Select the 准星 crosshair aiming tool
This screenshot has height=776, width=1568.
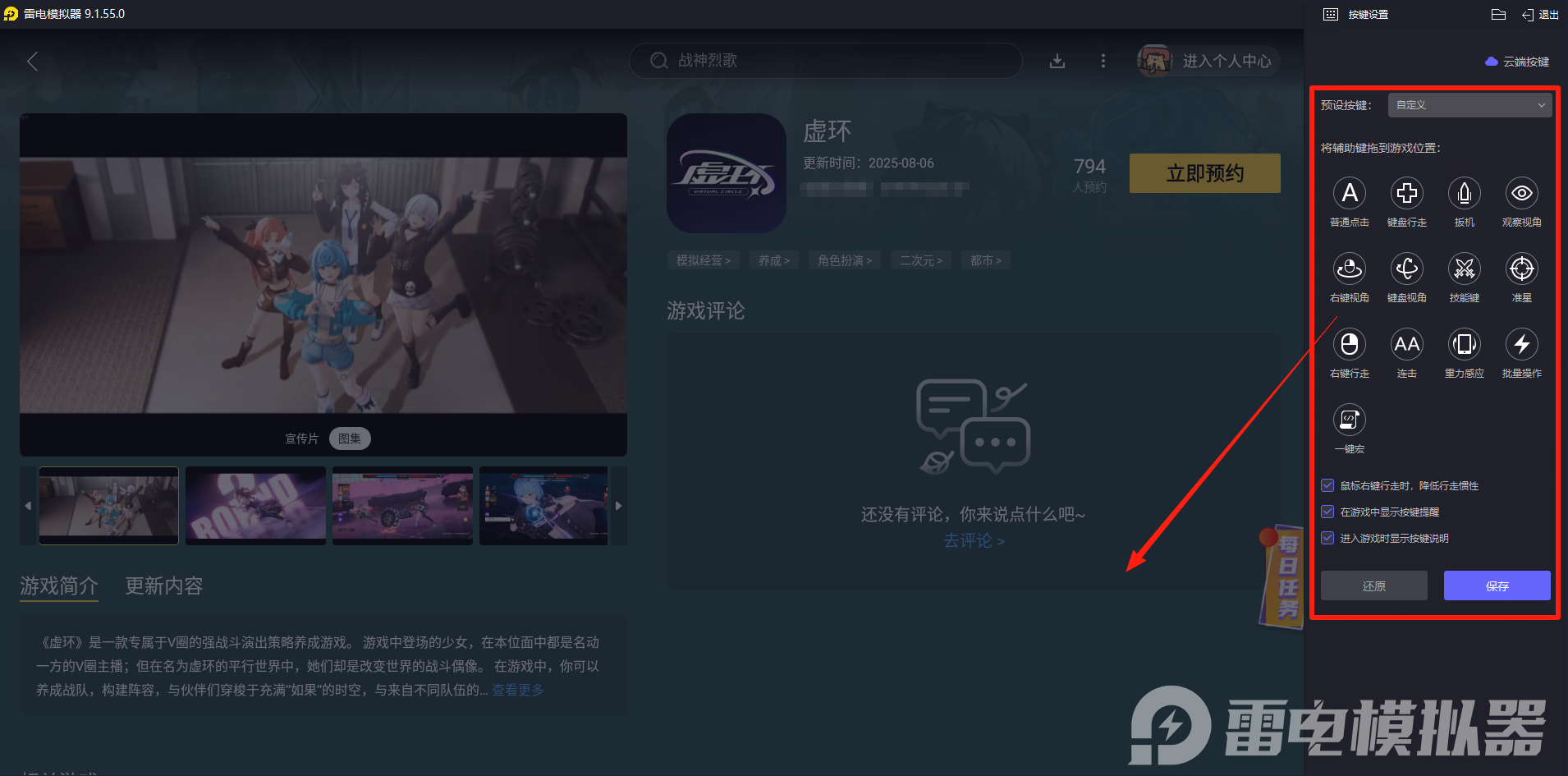(x=1521, y=269)
